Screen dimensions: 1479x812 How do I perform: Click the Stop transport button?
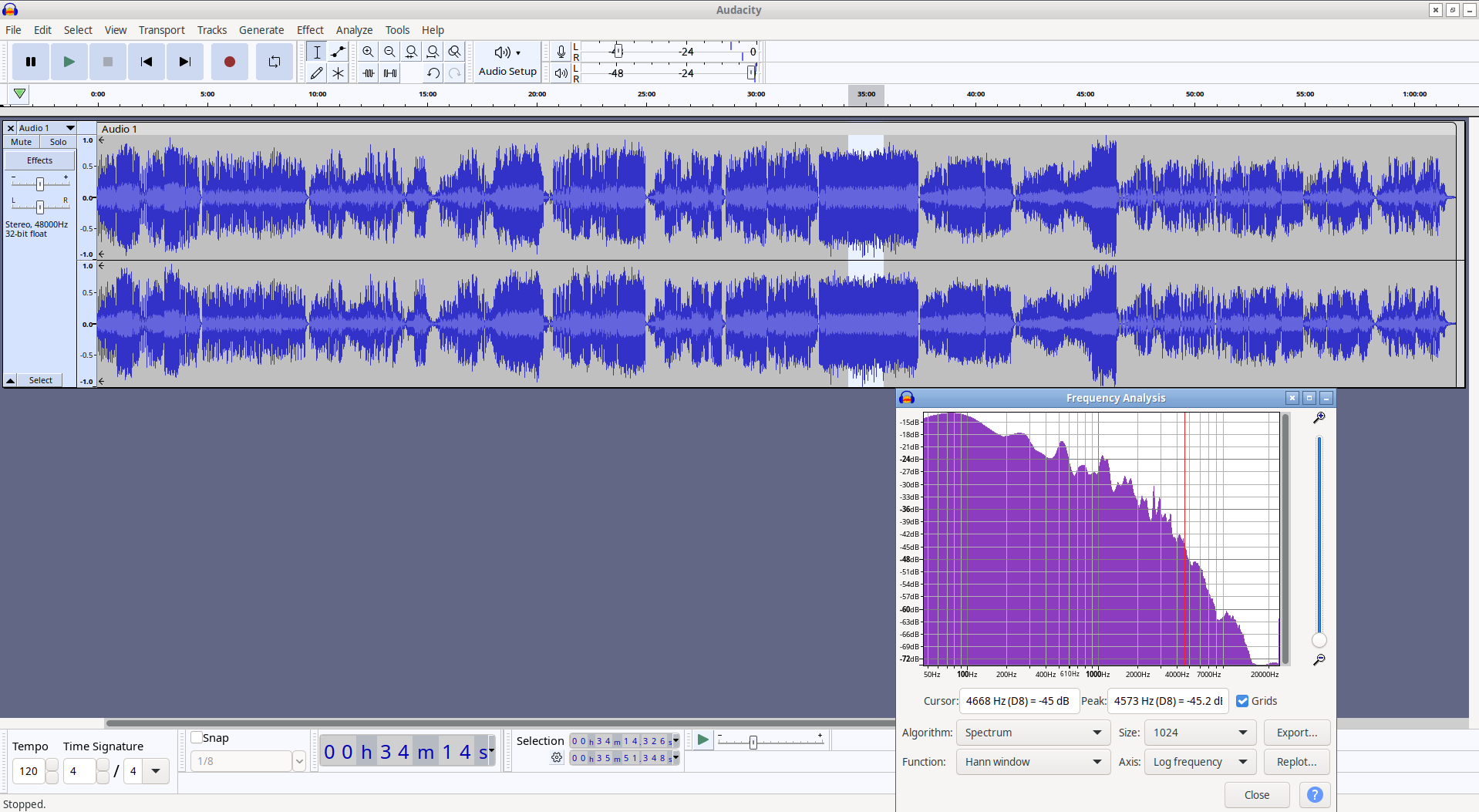108,62
